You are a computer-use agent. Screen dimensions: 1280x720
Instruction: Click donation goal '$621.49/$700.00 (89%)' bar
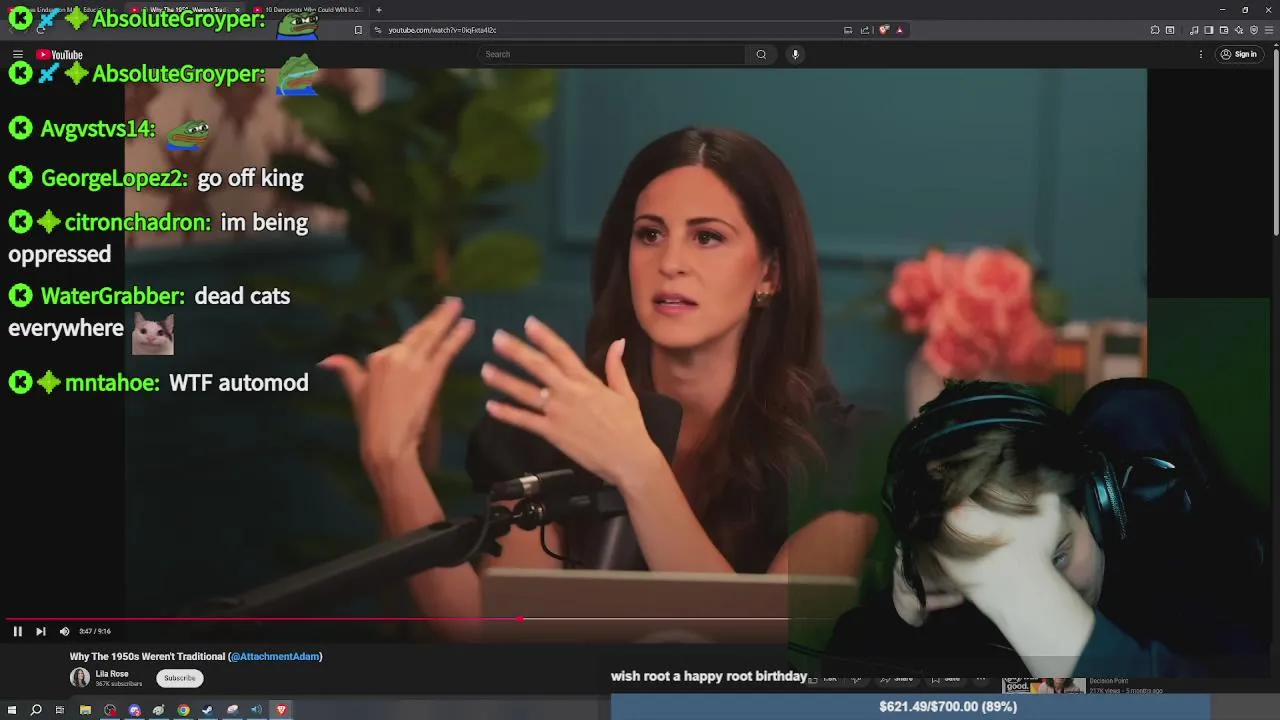tap(910, 706)
